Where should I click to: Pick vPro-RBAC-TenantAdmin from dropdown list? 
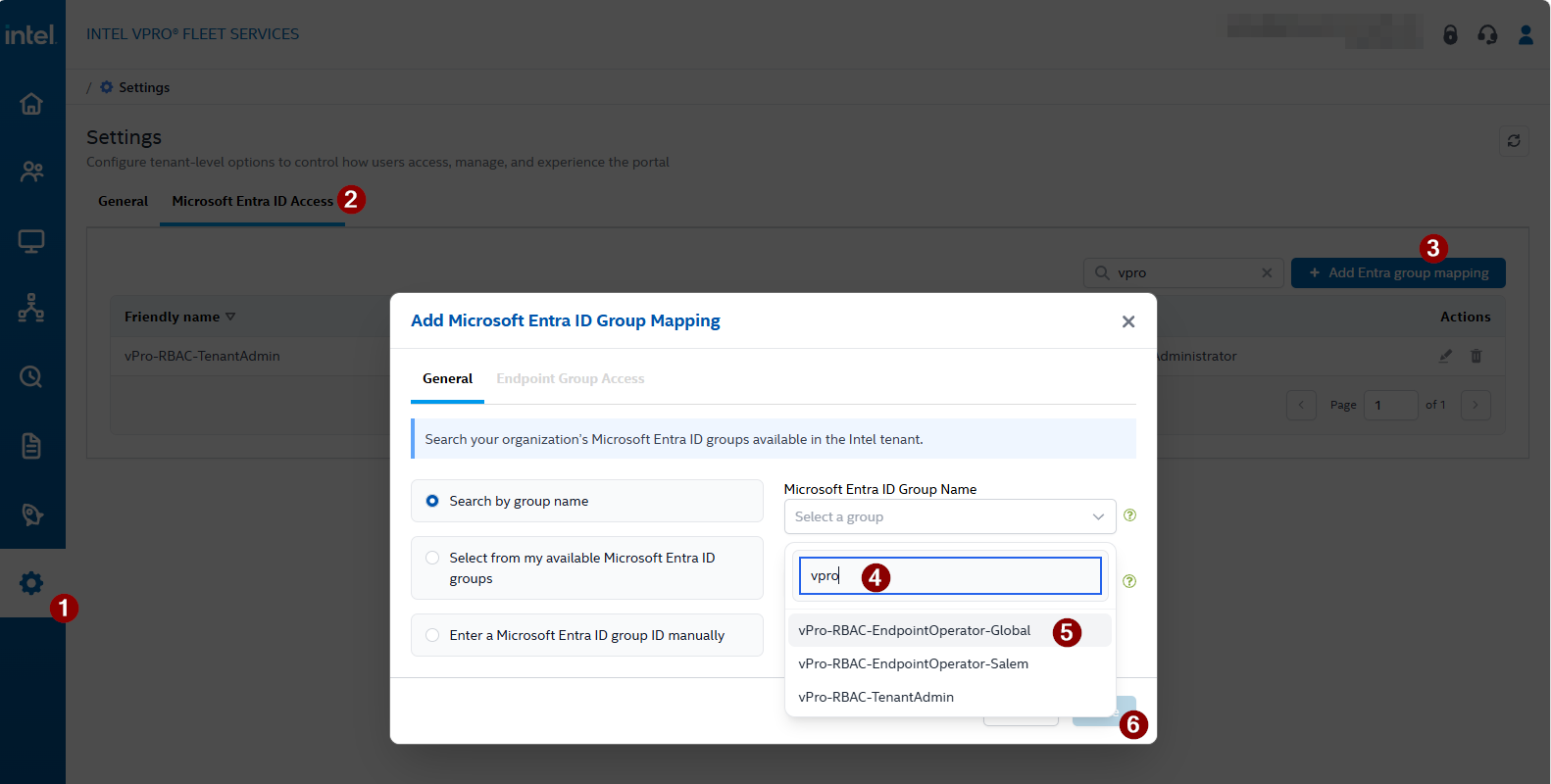(949, 697)
